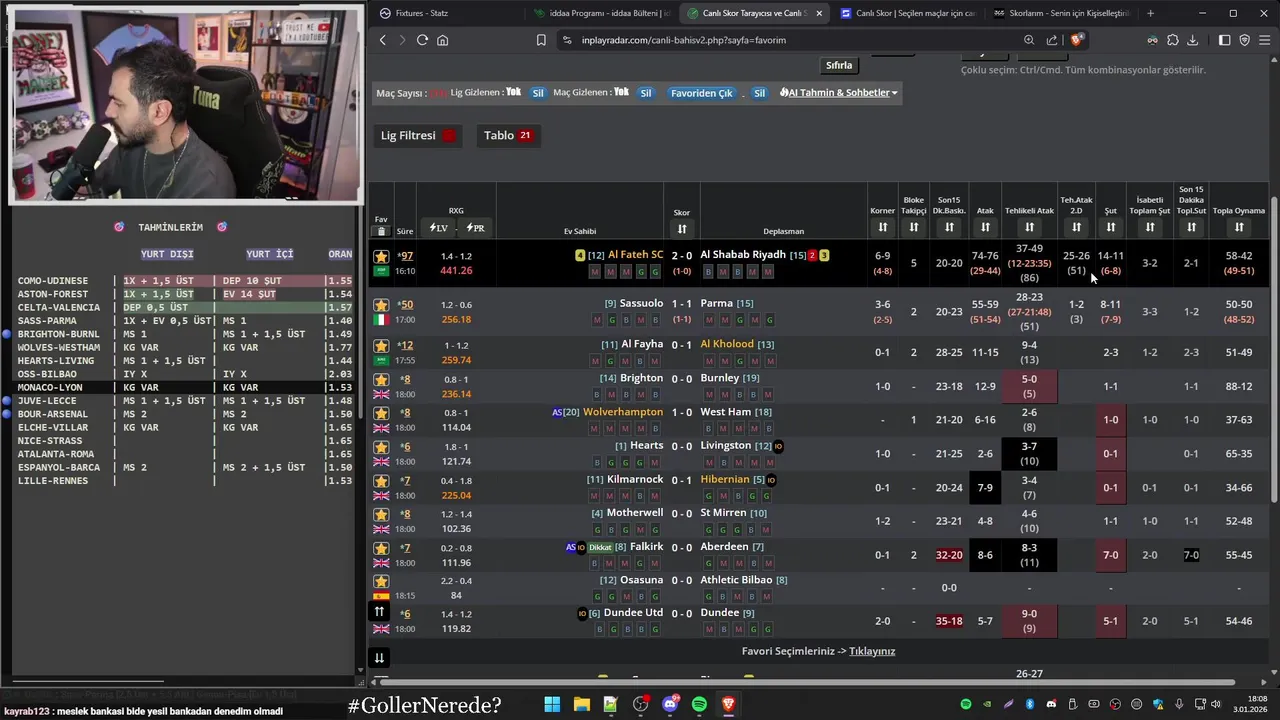Viewport: 1280px width, 720px height.
Task: Click the trash icon under Fav header
Action: 381,231
